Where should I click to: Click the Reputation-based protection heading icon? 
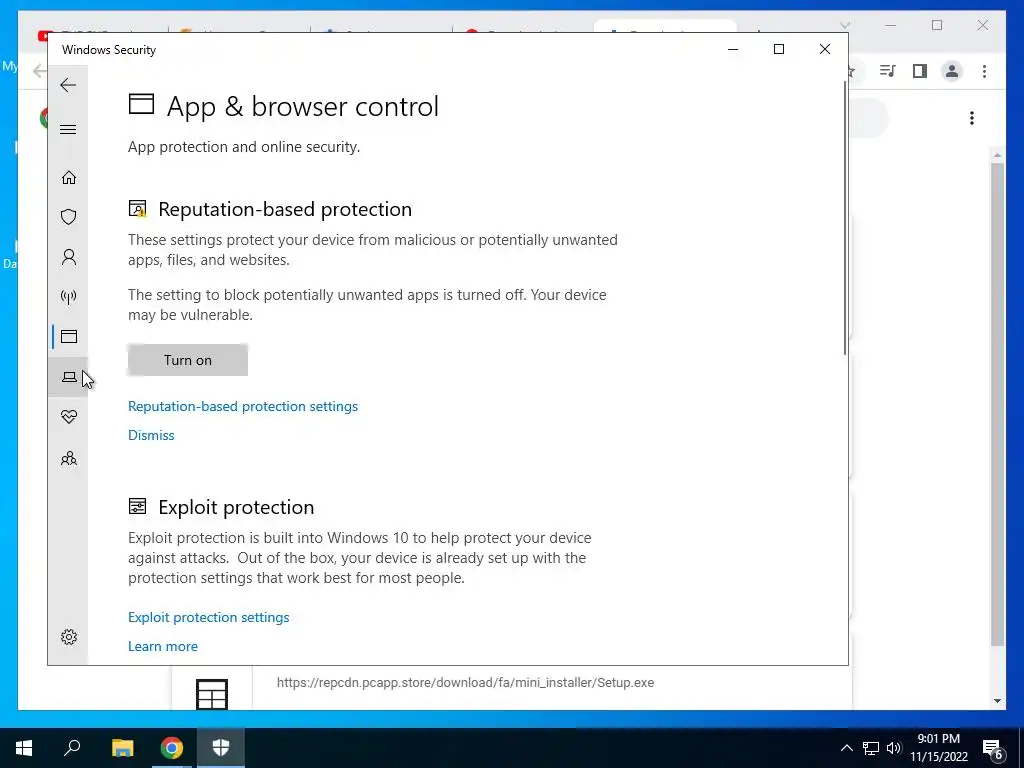137,209
